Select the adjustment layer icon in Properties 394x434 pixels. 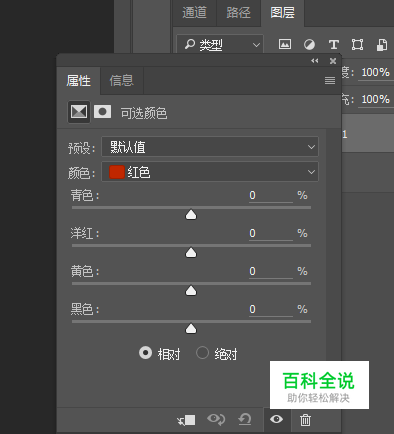click(x=79, y=112)
